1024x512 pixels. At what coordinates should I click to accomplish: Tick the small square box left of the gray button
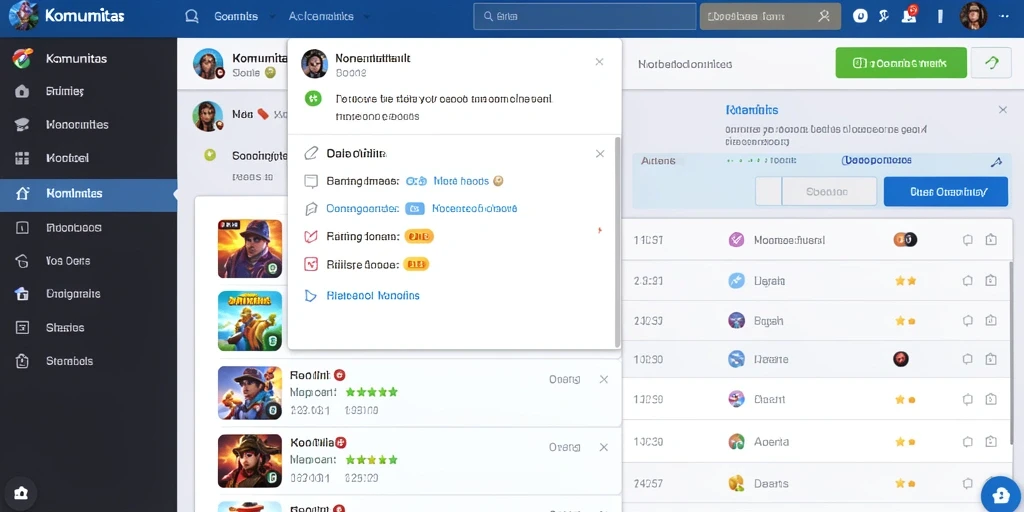click(768, 191)
